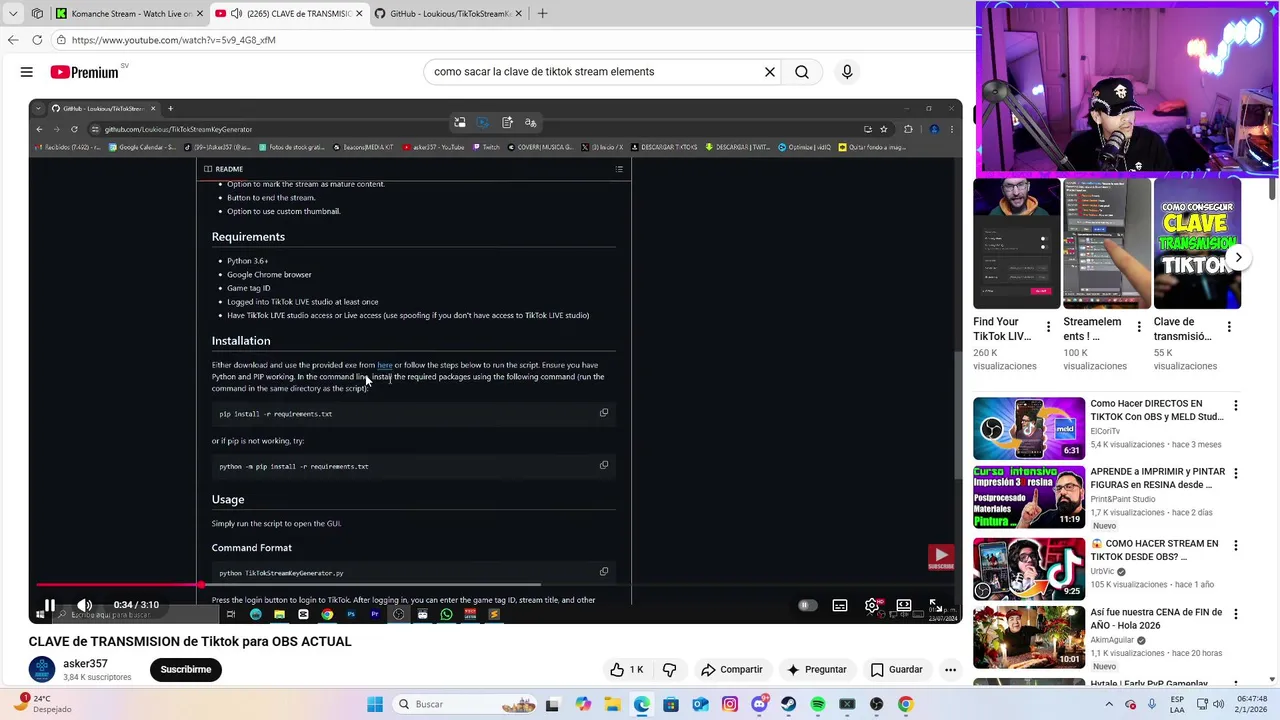Open more actions menu beside Guardar
Viewport: 1280px width, 720px height.
950,670
